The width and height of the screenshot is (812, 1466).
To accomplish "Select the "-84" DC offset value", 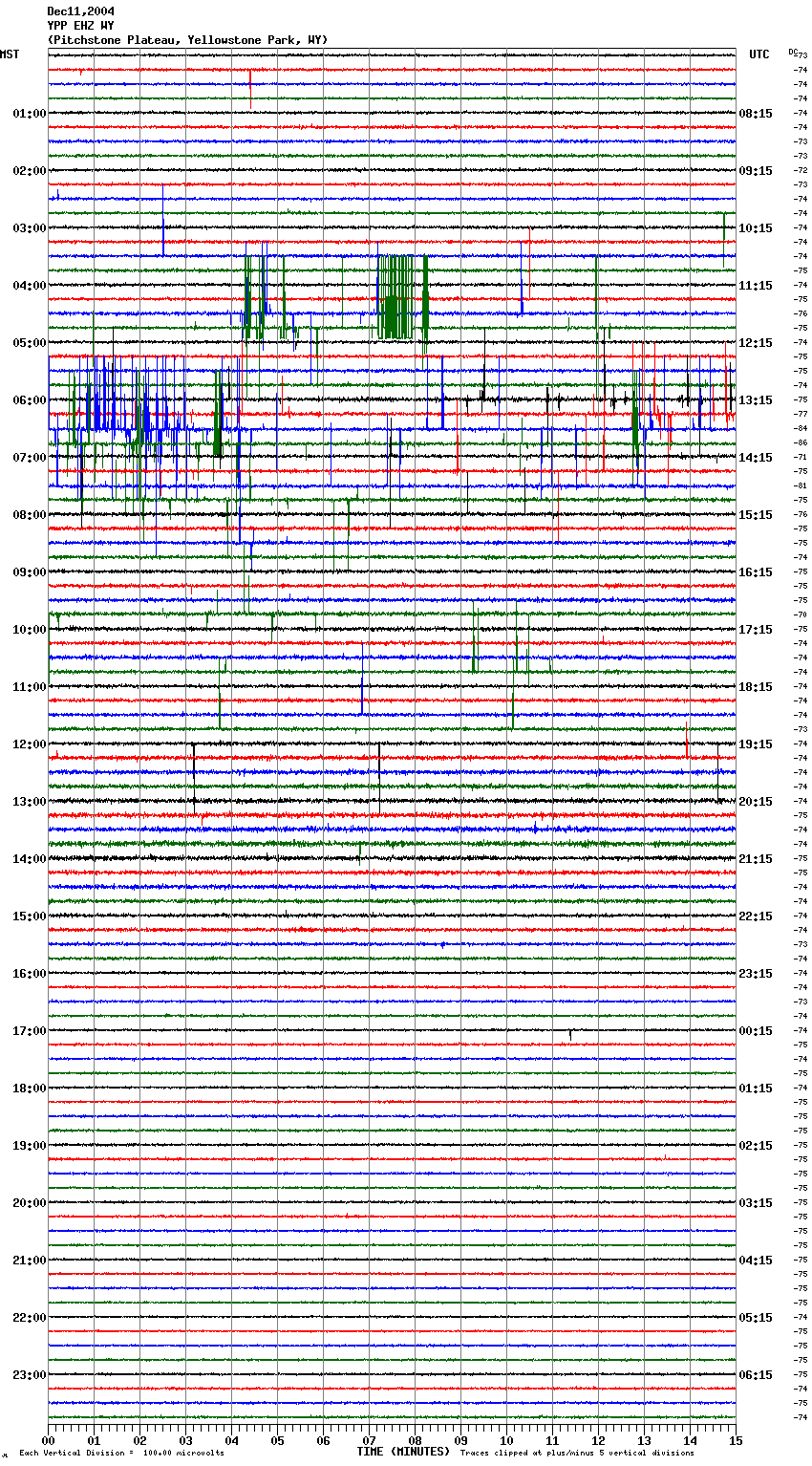I will point(801,428).
